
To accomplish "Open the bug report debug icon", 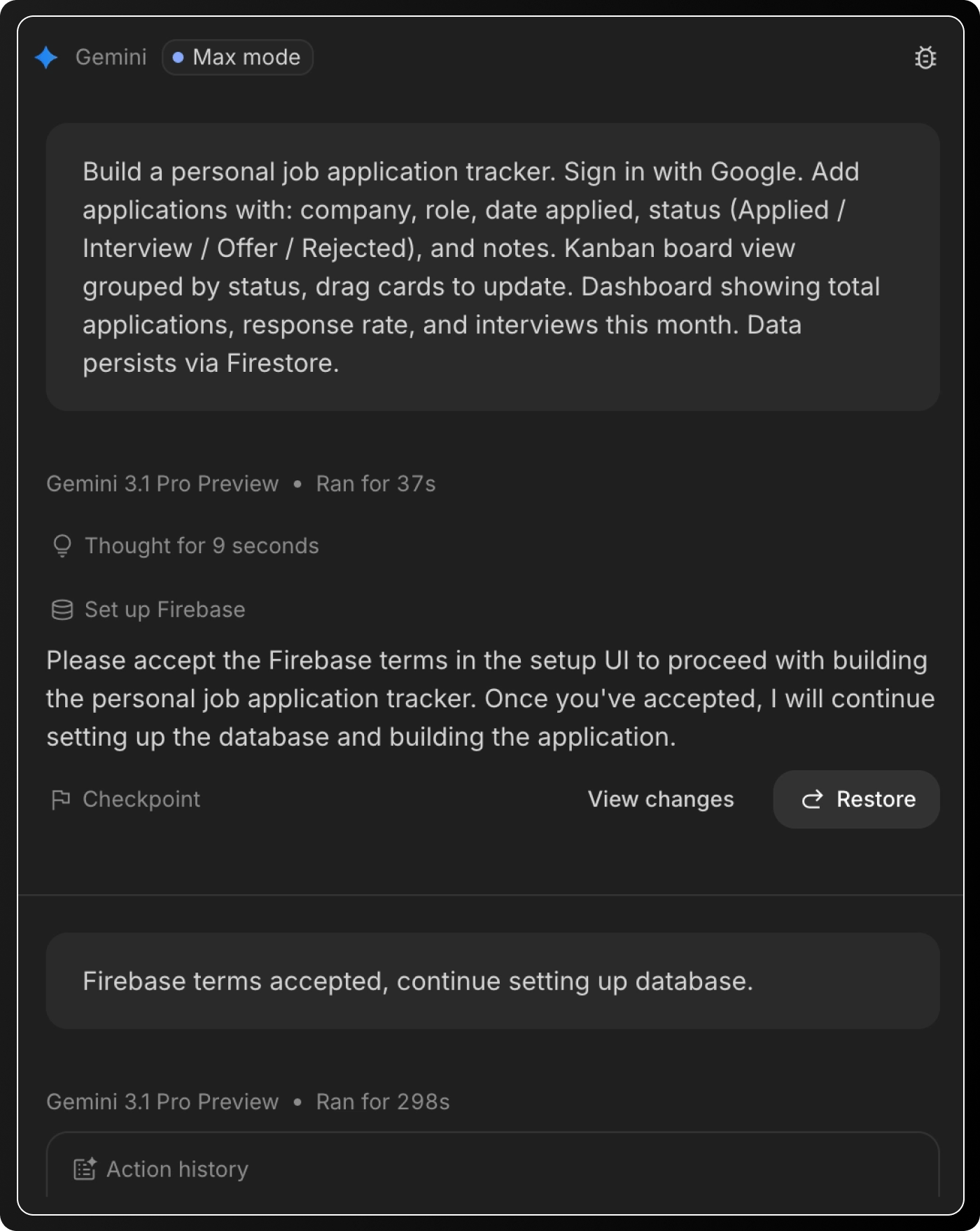I will pyautogui.click(x=925, y=57).
